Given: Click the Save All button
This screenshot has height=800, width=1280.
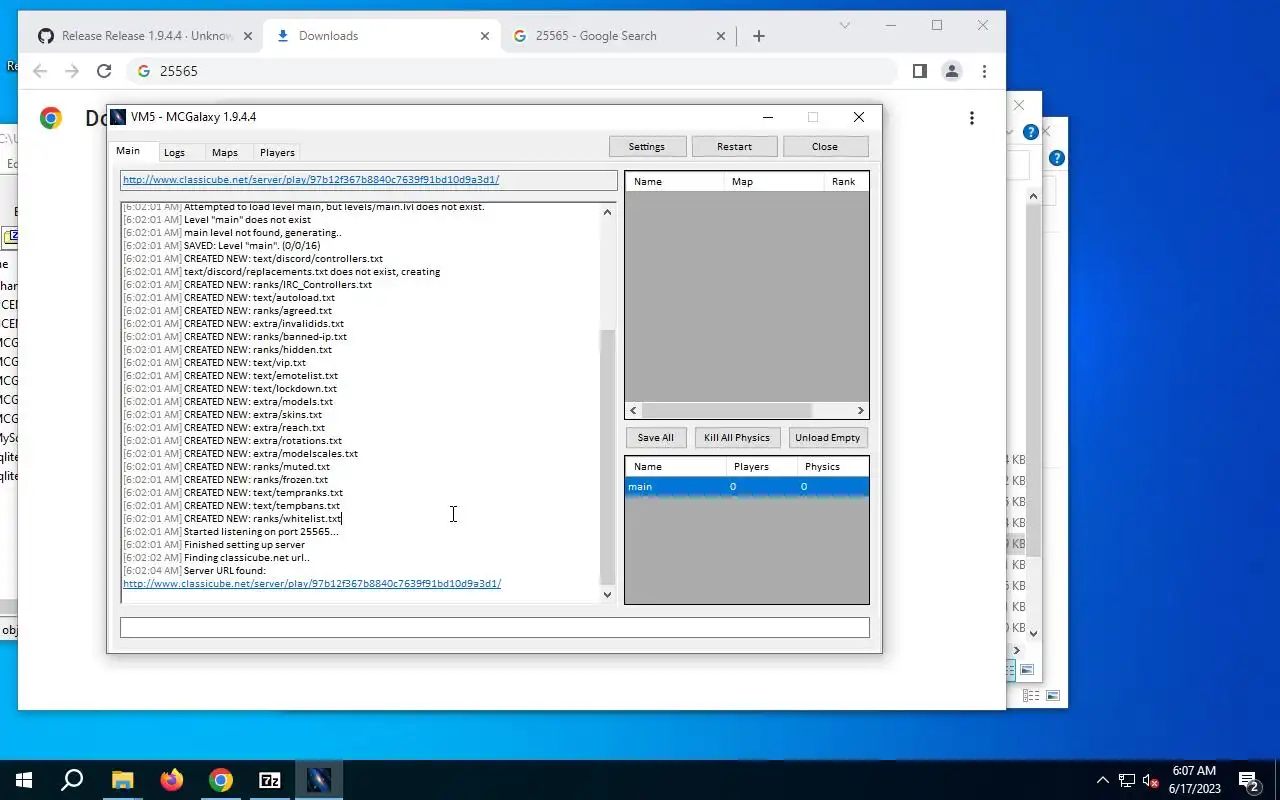Looking at the screenshot, I should (x=656, y=437).
